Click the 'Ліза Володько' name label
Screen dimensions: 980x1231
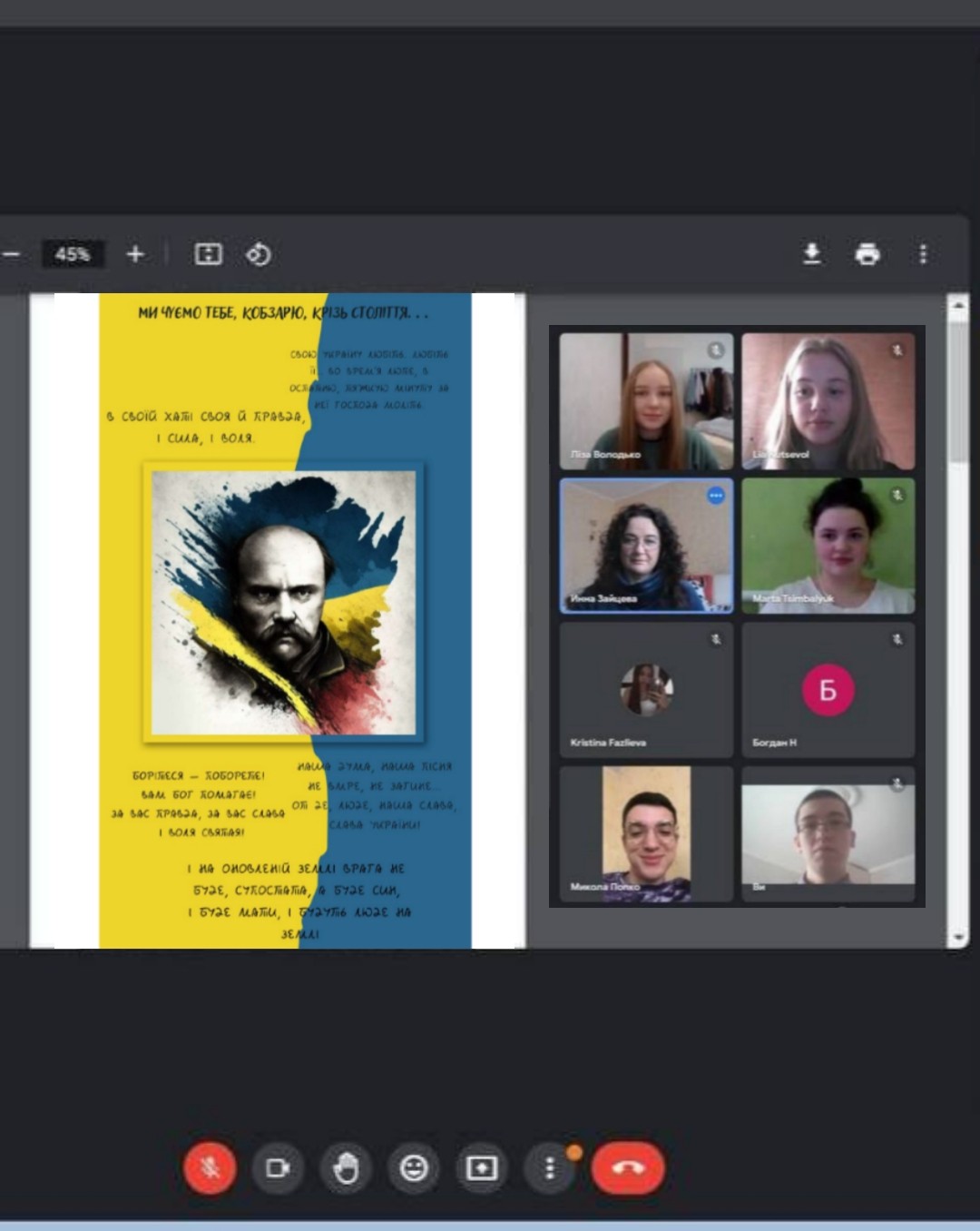coord(605,454)
